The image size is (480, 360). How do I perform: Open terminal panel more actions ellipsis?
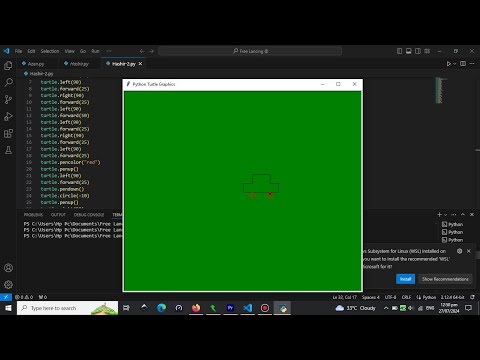click(454, 214)
